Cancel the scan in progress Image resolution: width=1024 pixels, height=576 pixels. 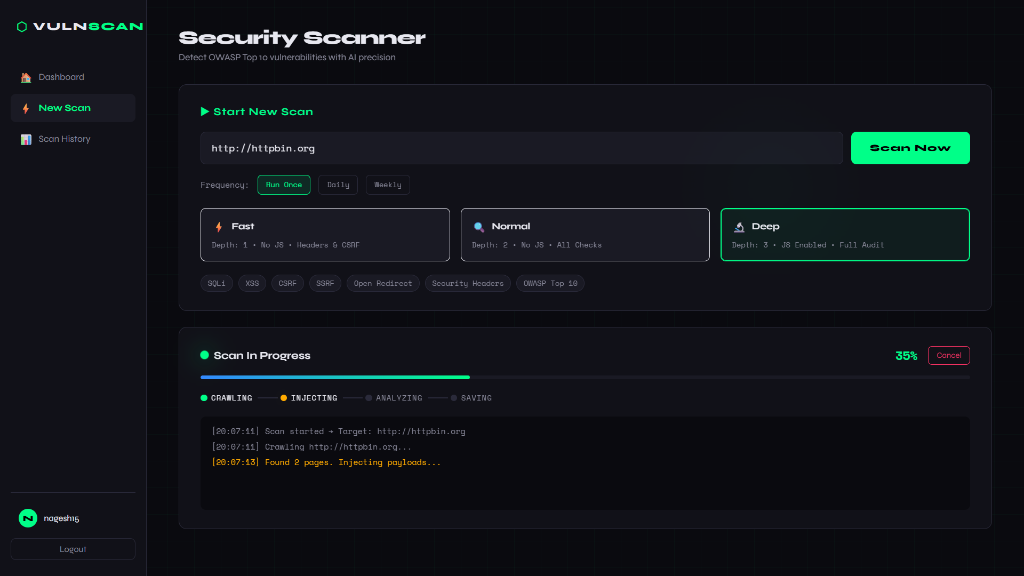pos(949,355)
